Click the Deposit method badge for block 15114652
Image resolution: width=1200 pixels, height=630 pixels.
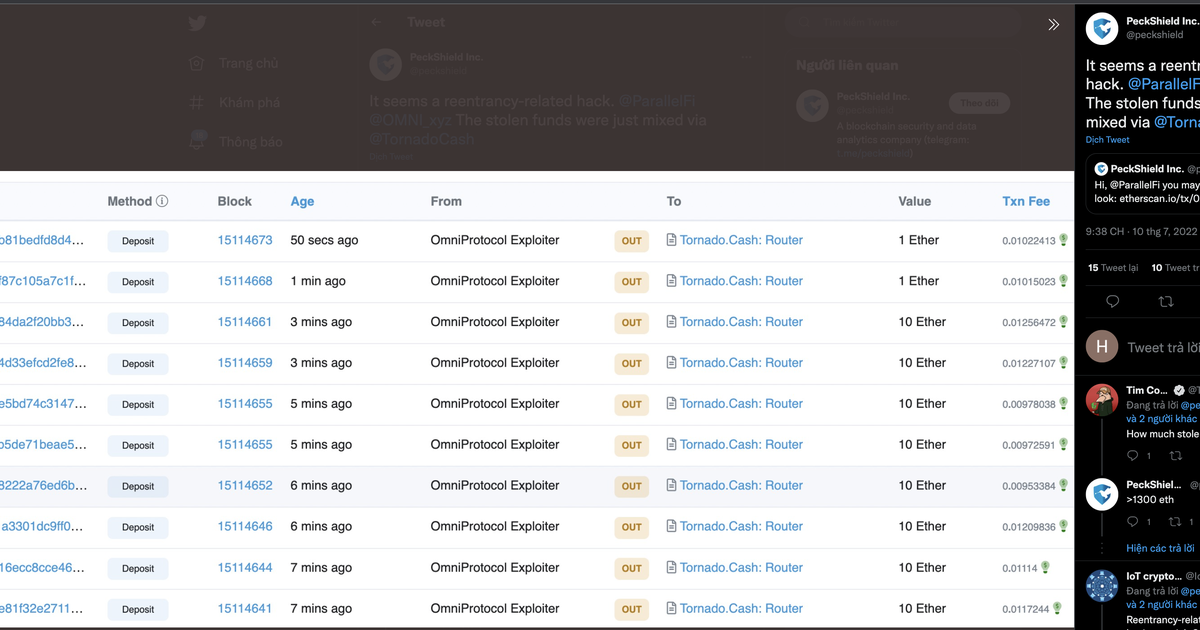(x=138, y=486)
